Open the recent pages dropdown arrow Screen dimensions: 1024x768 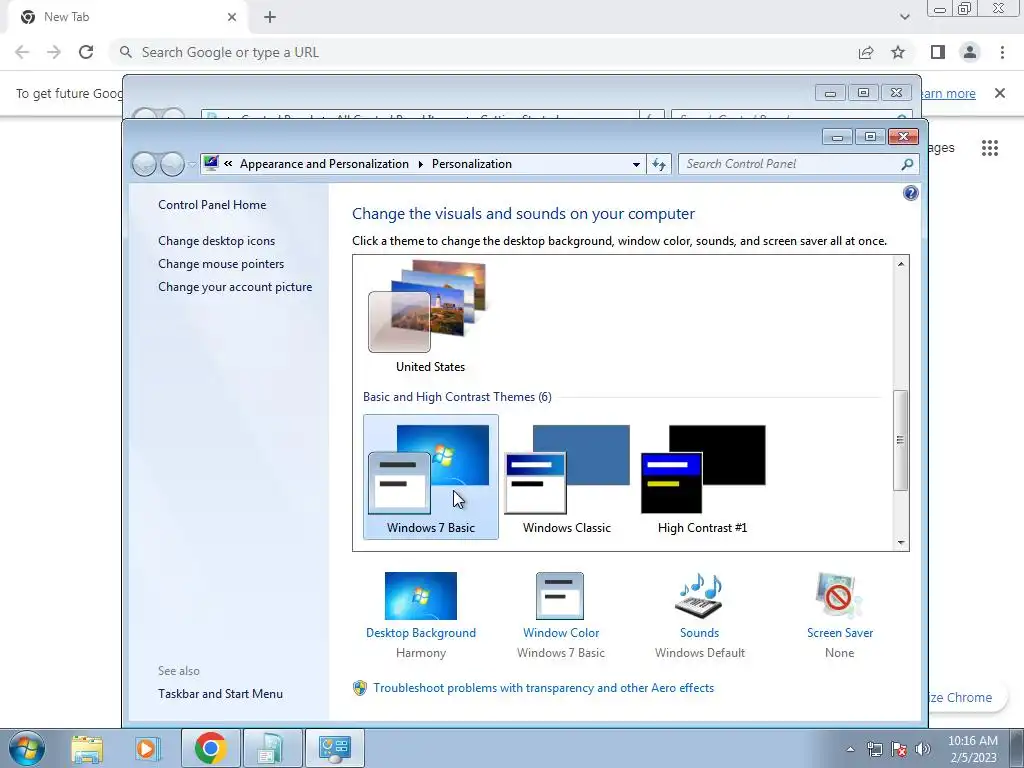click(x=192, y=165)
